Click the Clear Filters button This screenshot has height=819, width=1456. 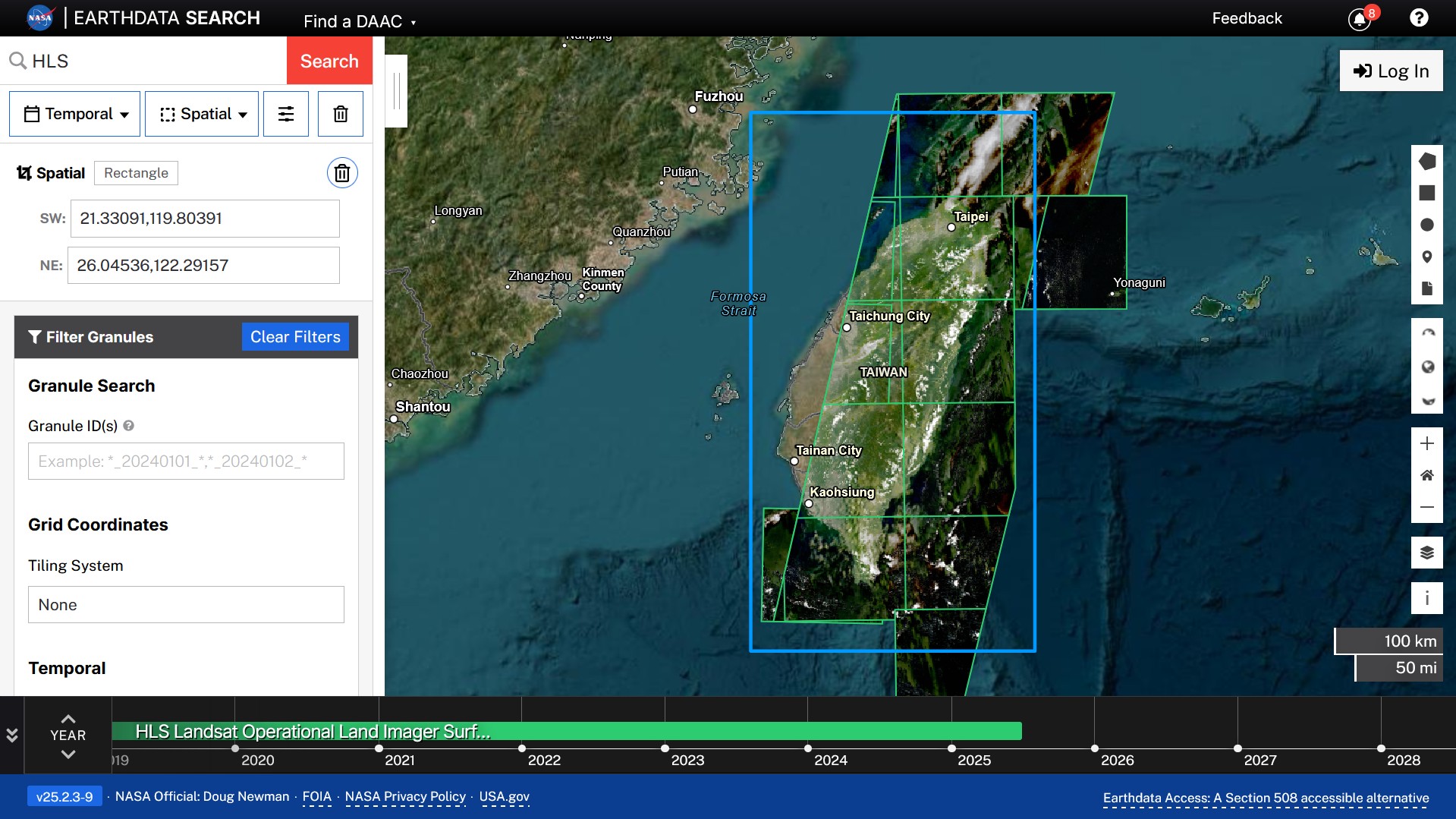(x=295, y=336)
